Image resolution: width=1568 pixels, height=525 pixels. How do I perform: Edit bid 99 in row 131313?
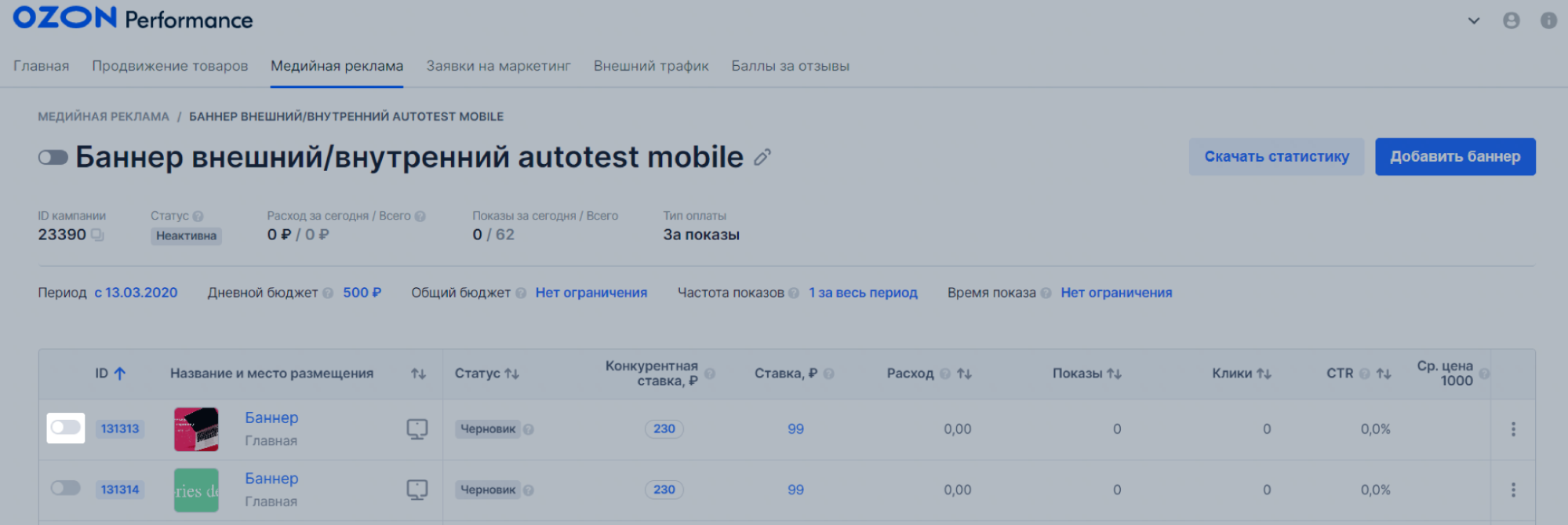point(795,428)
